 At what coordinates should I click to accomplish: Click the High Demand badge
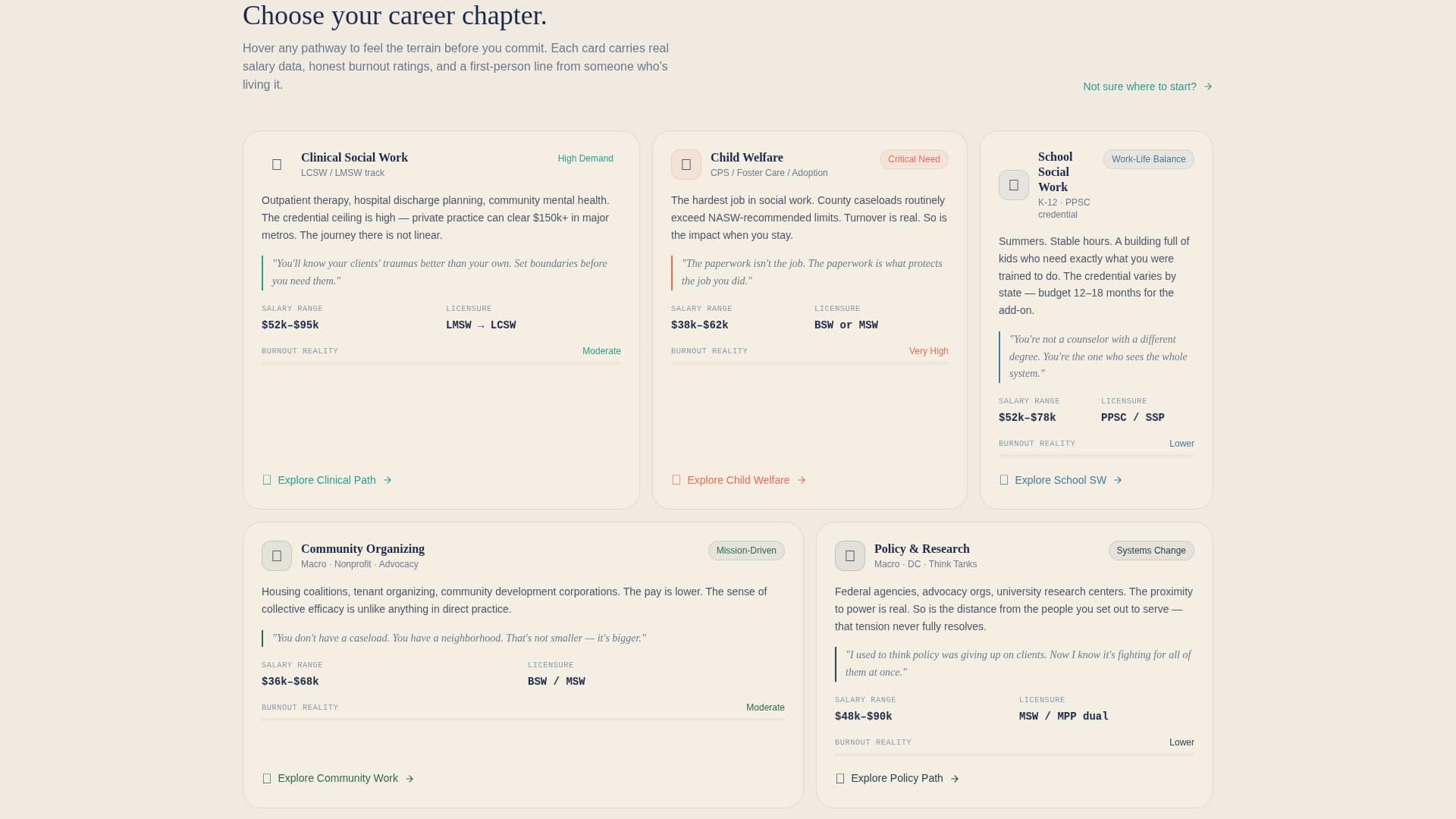[585, 158]
